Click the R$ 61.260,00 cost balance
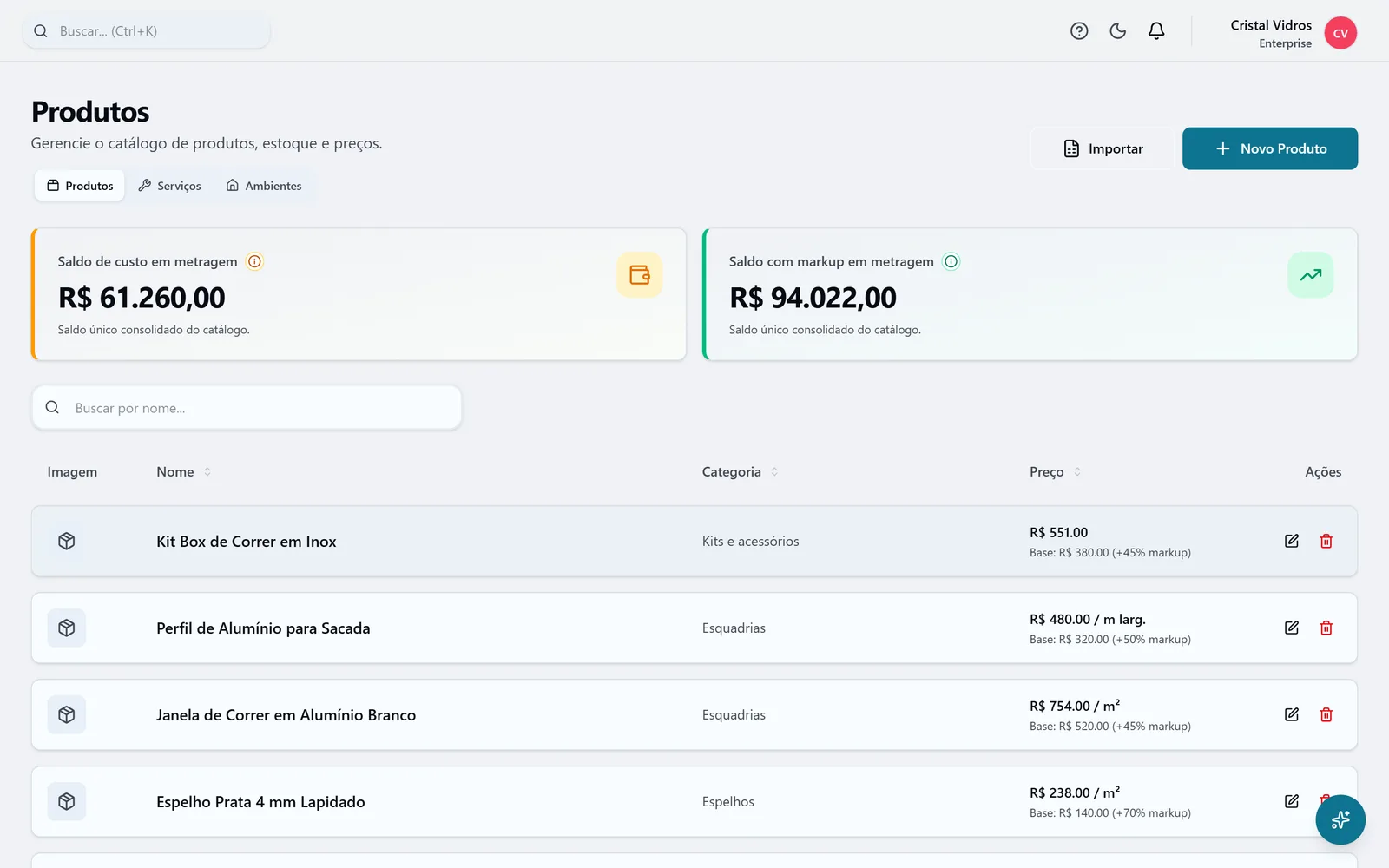The height and width of the screenshot is (868, 1389). pos(142,298)
